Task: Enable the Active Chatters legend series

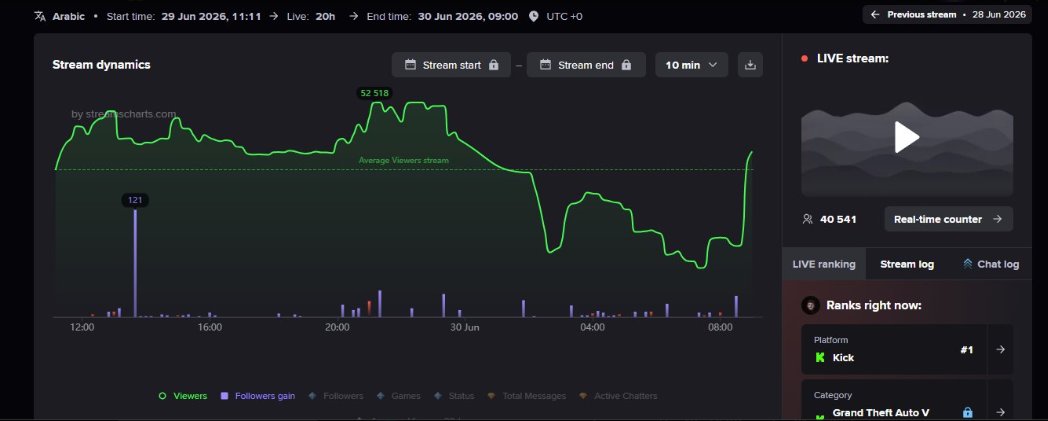Action: tap(618, 396)
